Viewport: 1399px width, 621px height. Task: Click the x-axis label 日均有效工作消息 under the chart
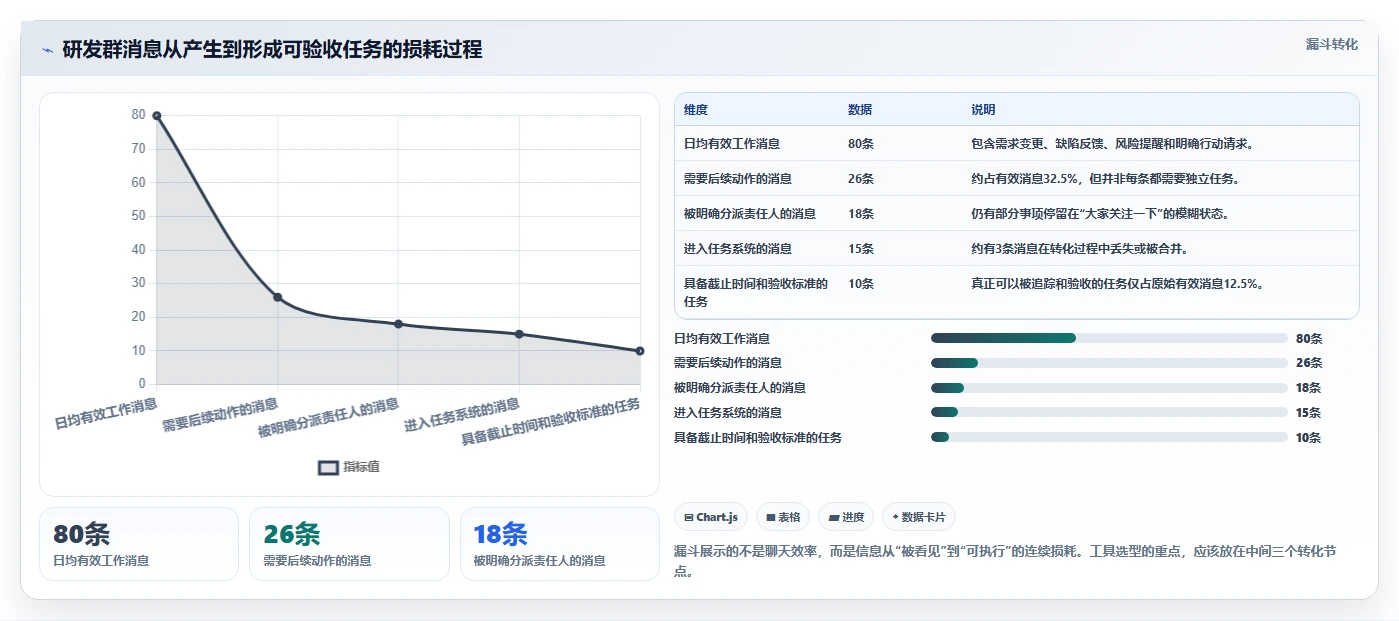pyautogui.click(x=106, y=413)
